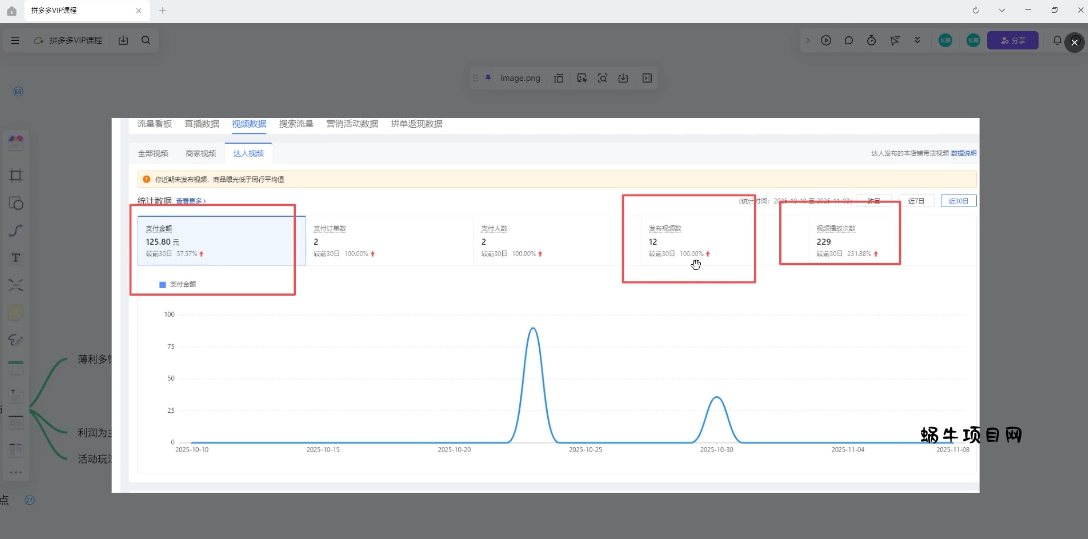Expand more toolbar options with double chevron
Viewport: 1088px width, 539px height.
click(918, 41)
